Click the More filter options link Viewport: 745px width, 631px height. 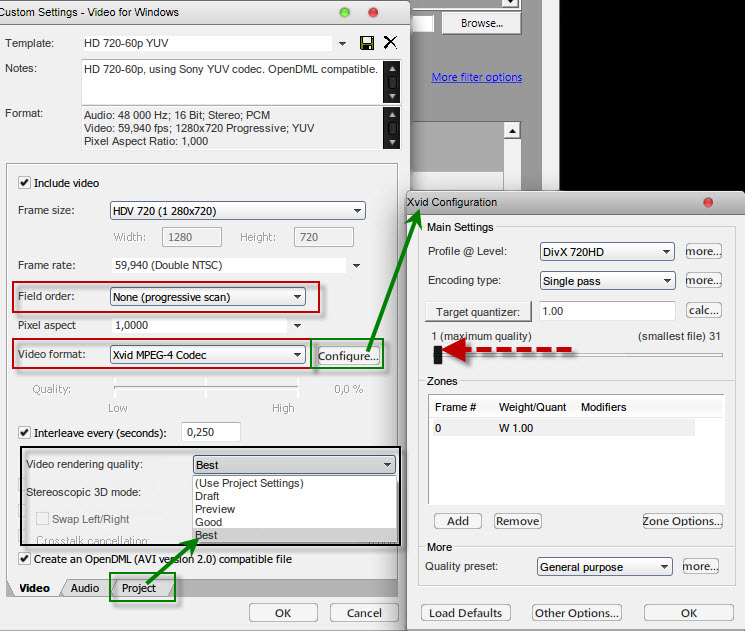(476, 77)
